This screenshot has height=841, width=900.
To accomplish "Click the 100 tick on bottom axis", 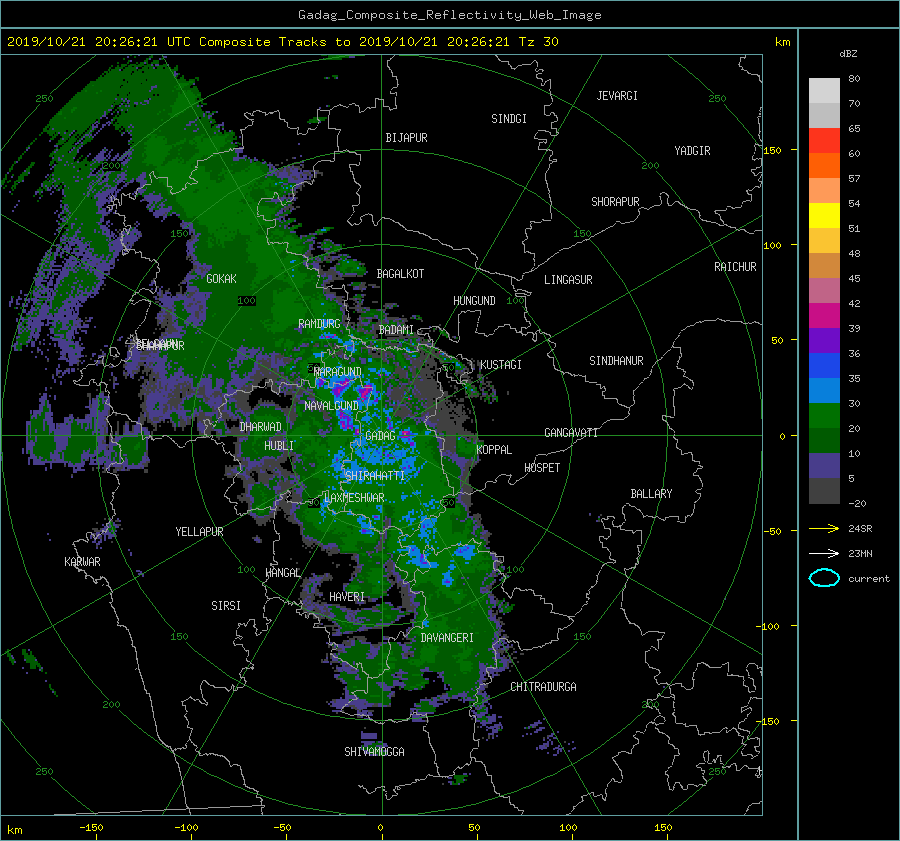I will click(x=568, y=827).
